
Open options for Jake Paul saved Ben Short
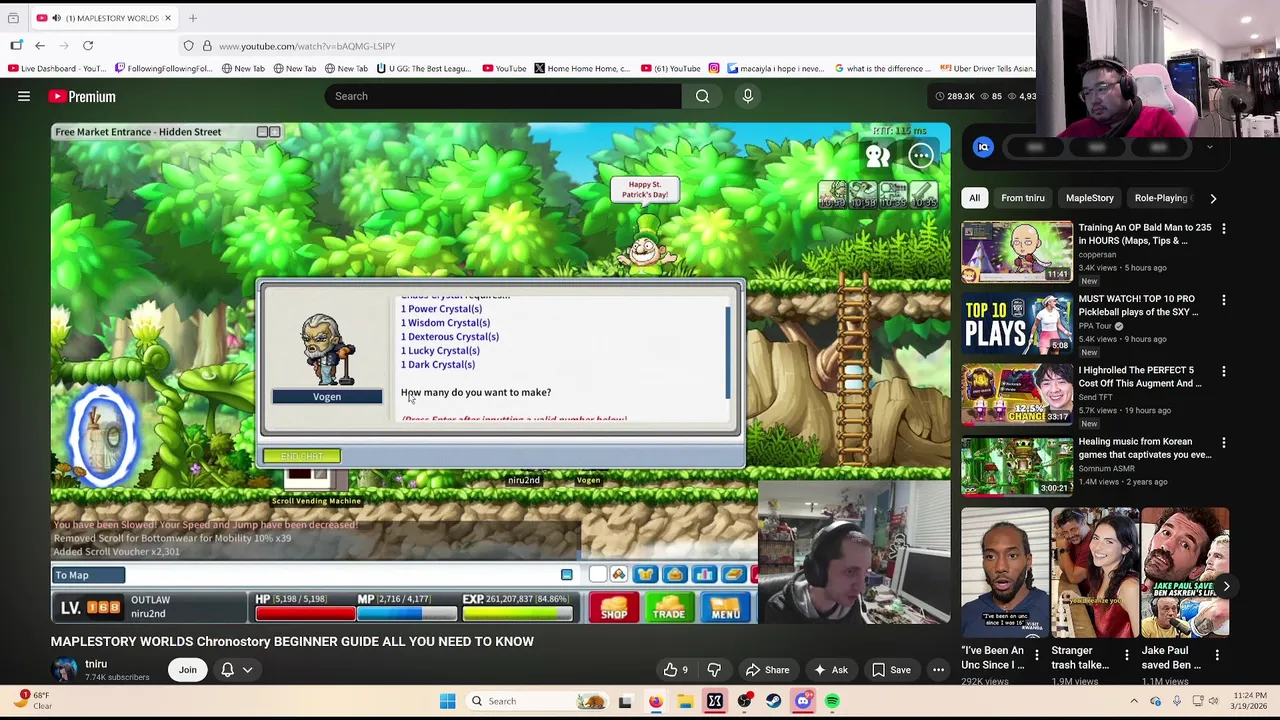1217,656
